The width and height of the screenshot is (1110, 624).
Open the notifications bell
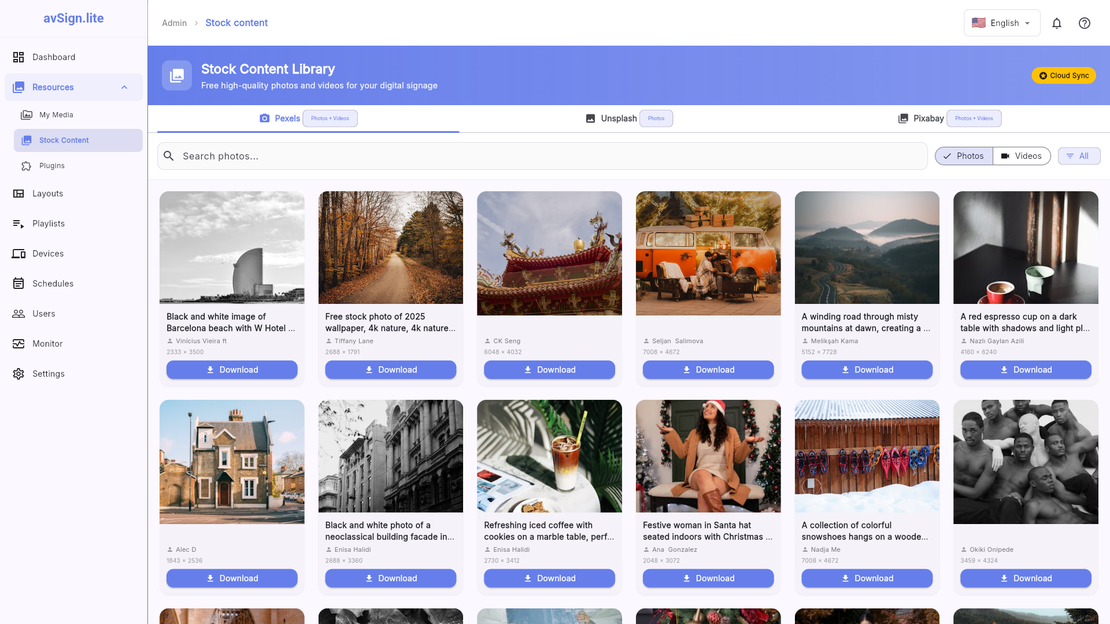tap(1056, 22)
